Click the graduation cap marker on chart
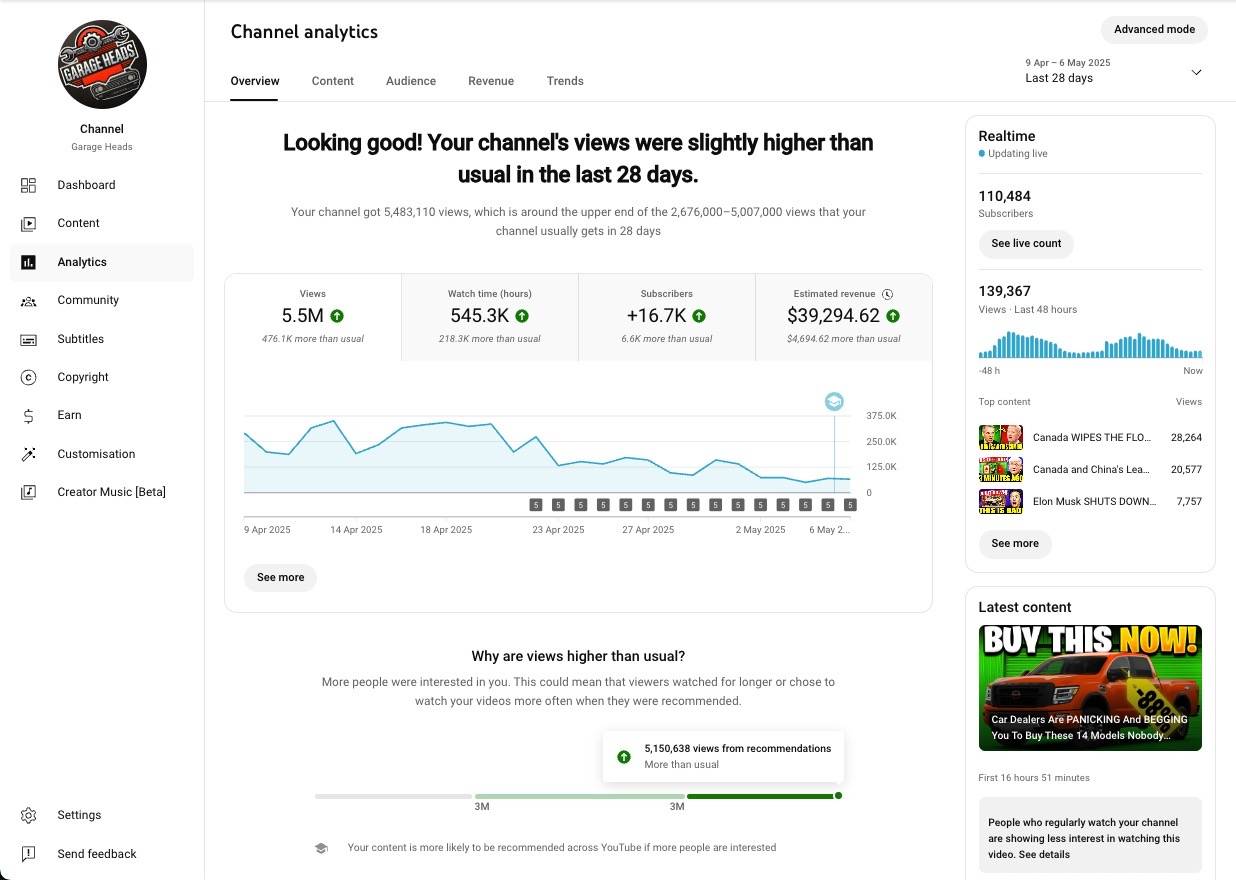1236x880 pixels. point(834,401)
